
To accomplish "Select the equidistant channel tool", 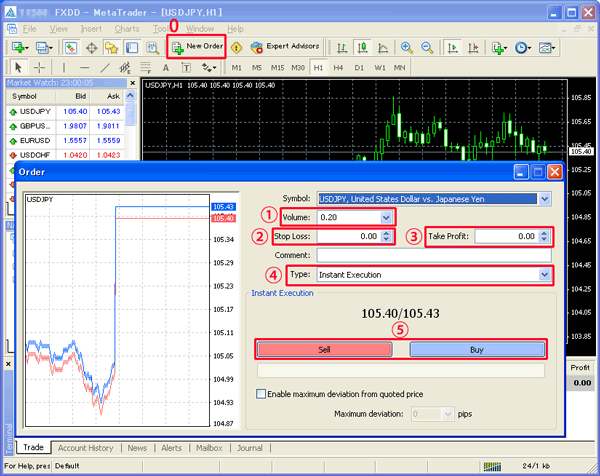I will [125, 68].
